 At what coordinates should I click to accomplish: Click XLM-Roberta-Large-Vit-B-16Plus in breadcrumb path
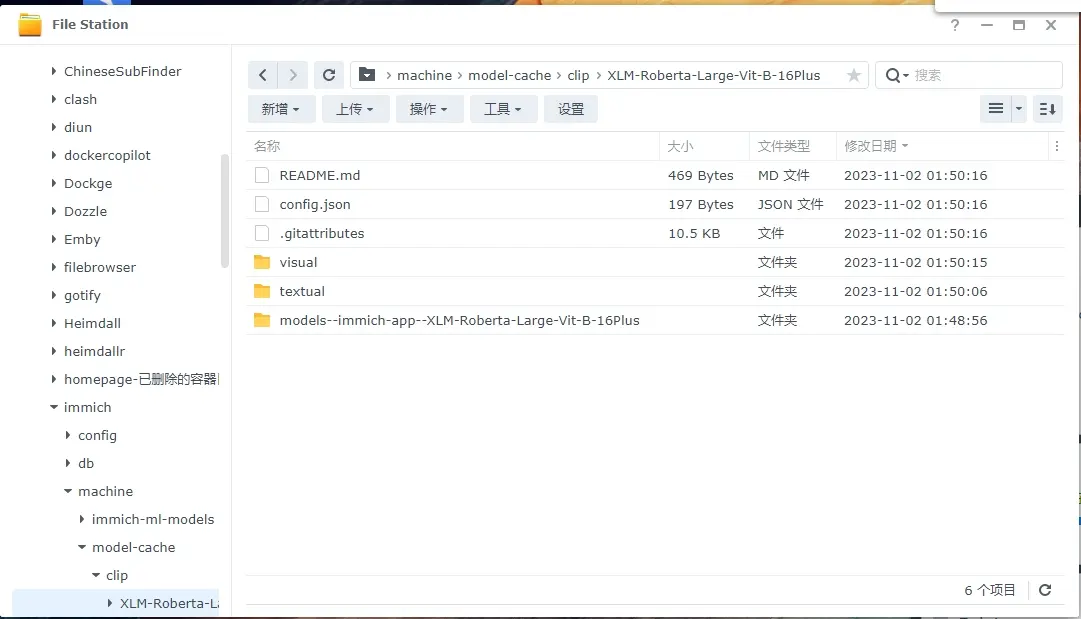coord(714,75)
